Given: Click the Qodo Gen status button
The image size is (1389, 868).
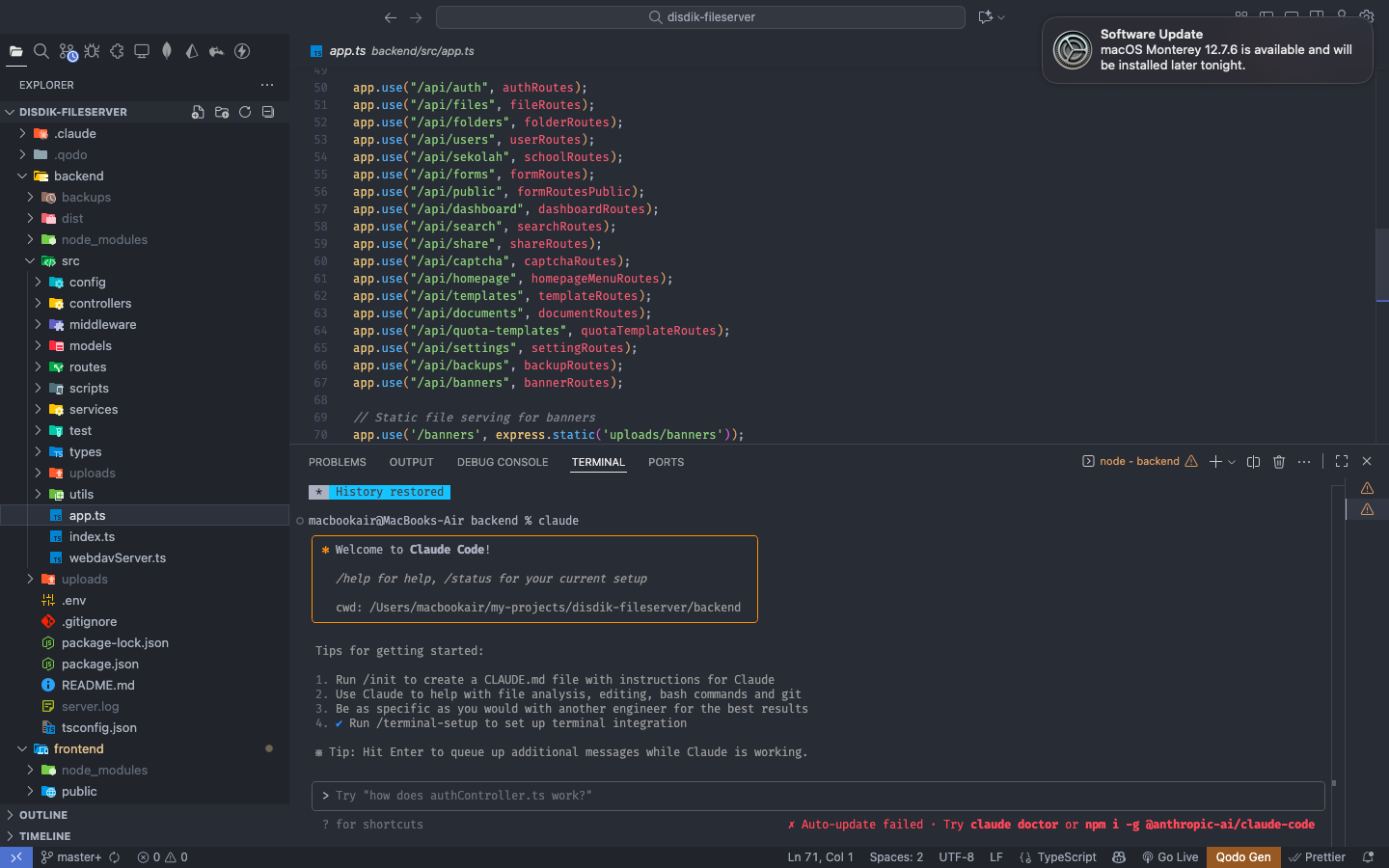Looking at the screenshot, I should click(x=1242, y=857).
